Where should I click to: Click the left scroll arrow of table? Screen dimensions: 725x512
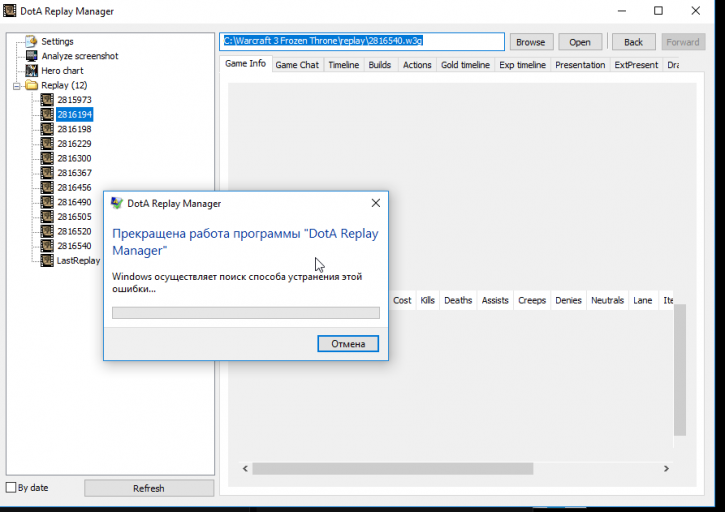(245, 469)
